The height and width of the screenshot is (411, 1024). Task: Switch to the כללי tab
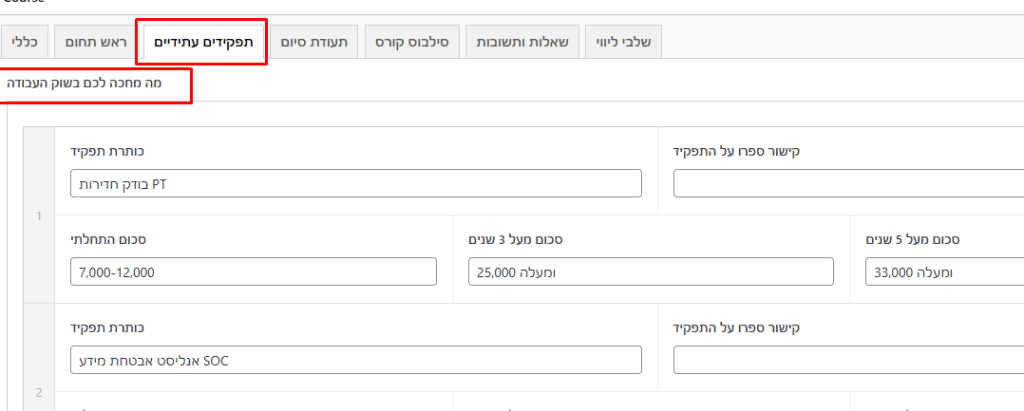pyautogui.click(x=23, y=42)
